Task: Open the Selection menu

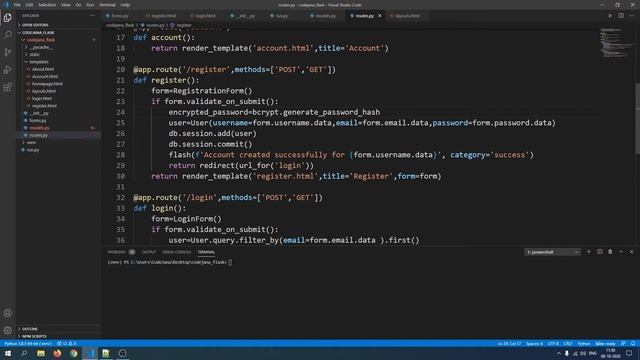Action: [47, 5]
